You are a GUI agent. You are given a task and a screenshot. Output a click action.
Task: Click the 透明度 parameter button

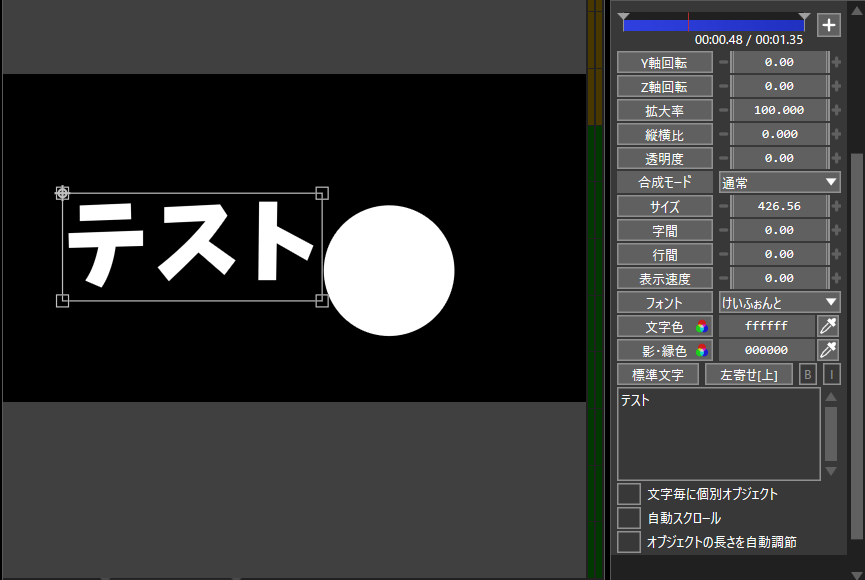coord(663,157)
